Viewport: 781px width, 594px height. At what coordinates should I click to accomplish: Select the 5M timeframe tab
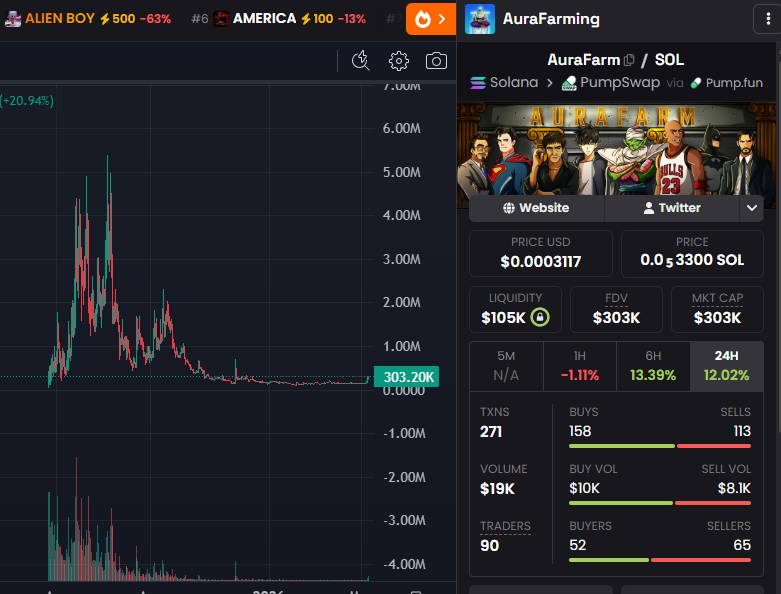[506, 366]
